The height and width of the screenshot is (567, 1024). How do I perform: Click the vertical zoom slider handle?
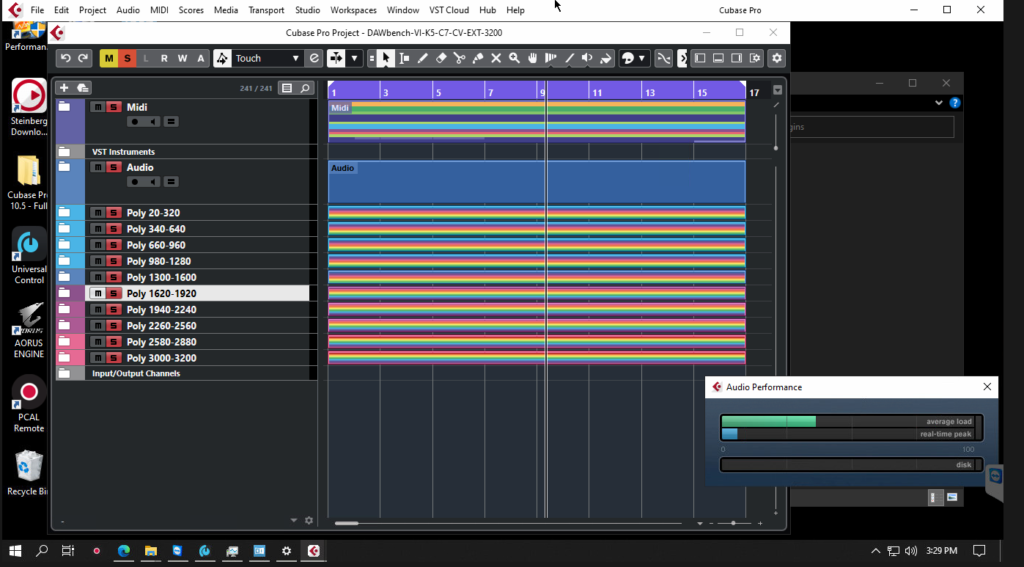[x=776, y=148]
